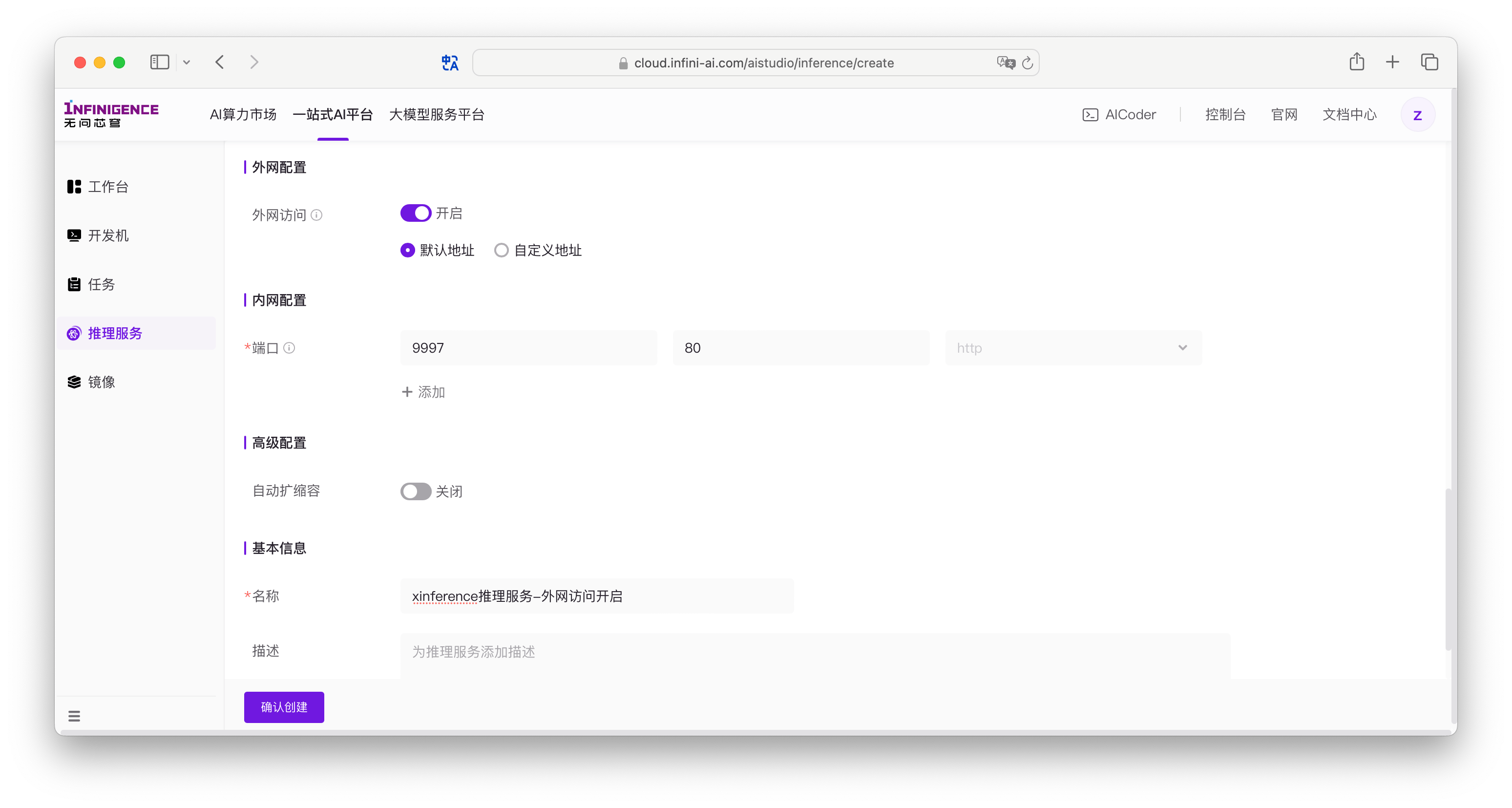Click the Safari share icon
Screen dimensions: 1512x808
tap(1357, 61)
